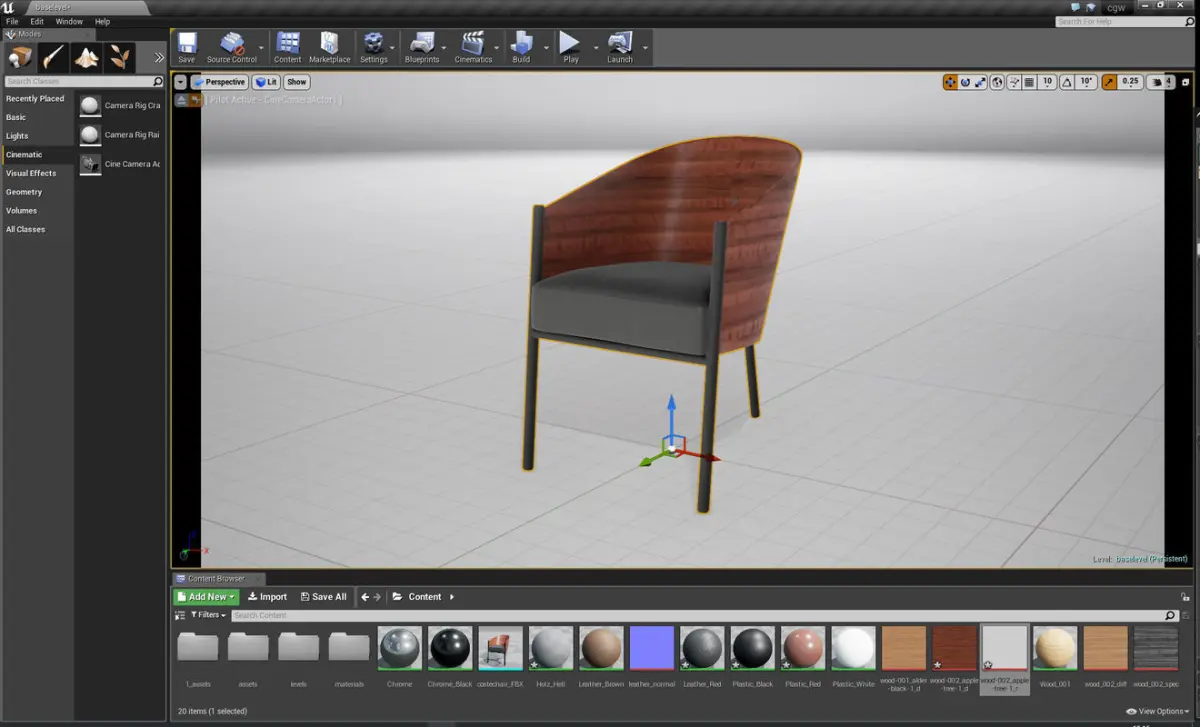
Task: Select translate gizmo mode in viewport
Action: pyautogui.click(x=950, y=82)
